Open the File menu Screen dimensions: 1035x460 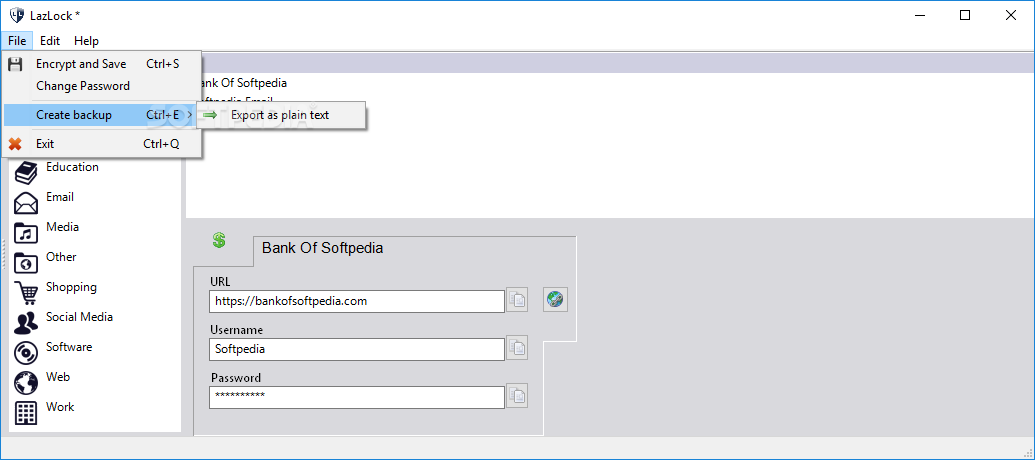tap(17, 41)
